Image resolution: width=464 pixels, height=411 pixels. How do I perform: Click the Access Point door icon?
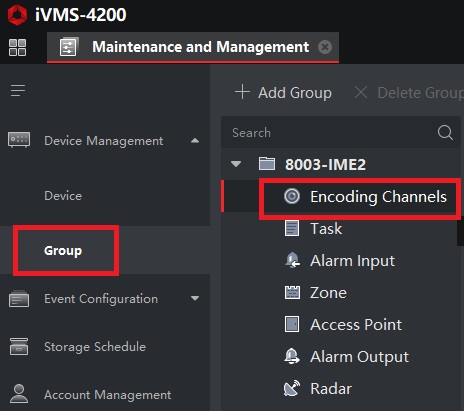tap(292, 324)
